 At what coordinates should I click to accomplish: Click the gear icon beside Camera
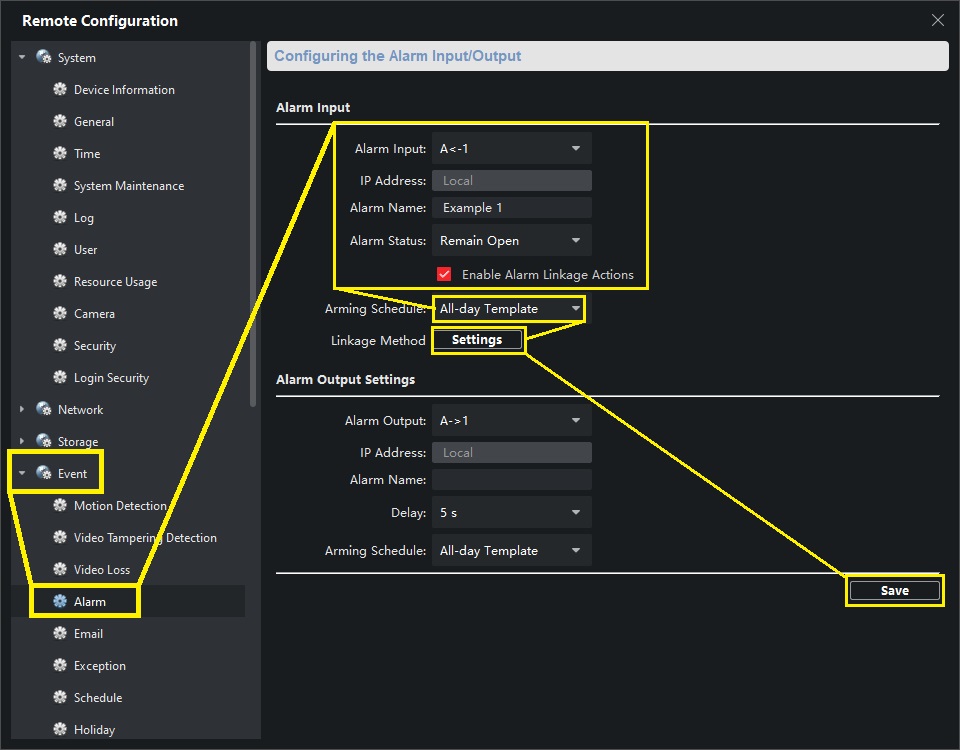[x=60, y=314]
